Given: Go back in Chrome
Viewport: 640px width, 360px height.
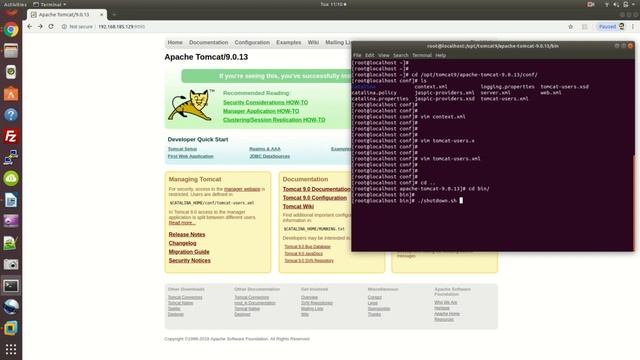Looking at the screenshot, I should pos(29,27).
